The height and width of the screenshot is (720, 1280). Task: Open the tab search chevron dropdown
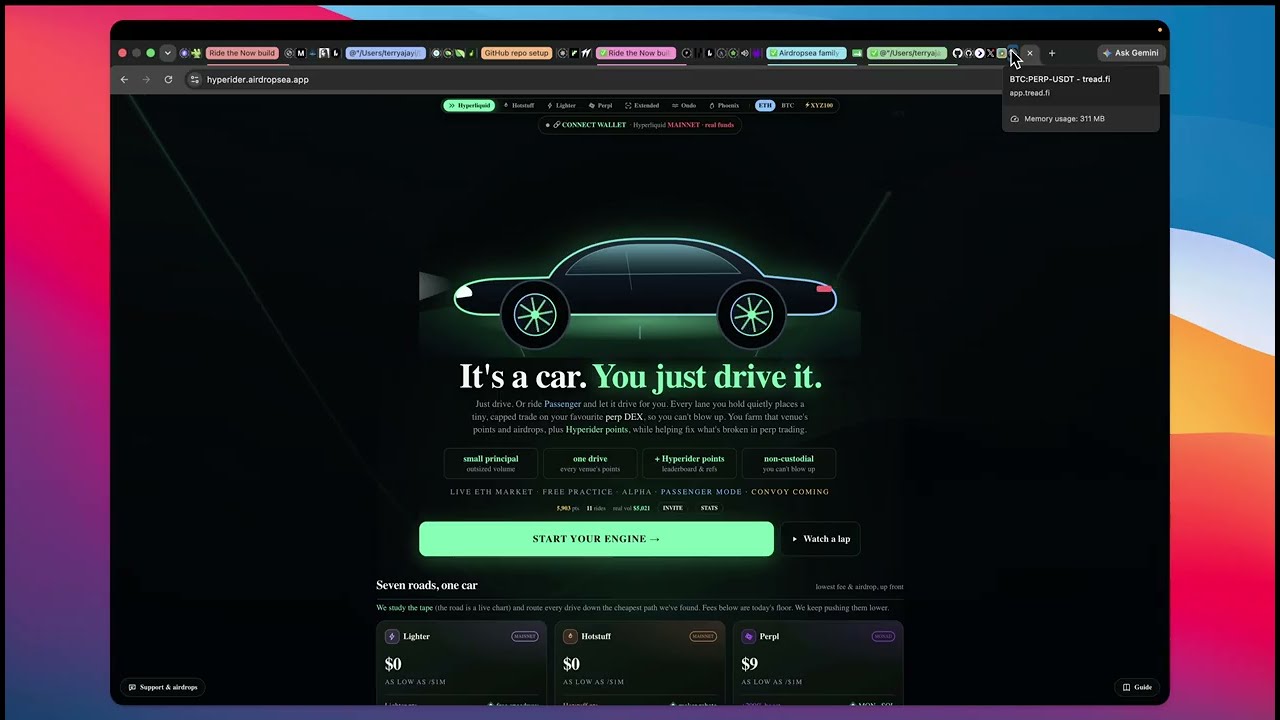pyautogui.click(x=167, y=53)
